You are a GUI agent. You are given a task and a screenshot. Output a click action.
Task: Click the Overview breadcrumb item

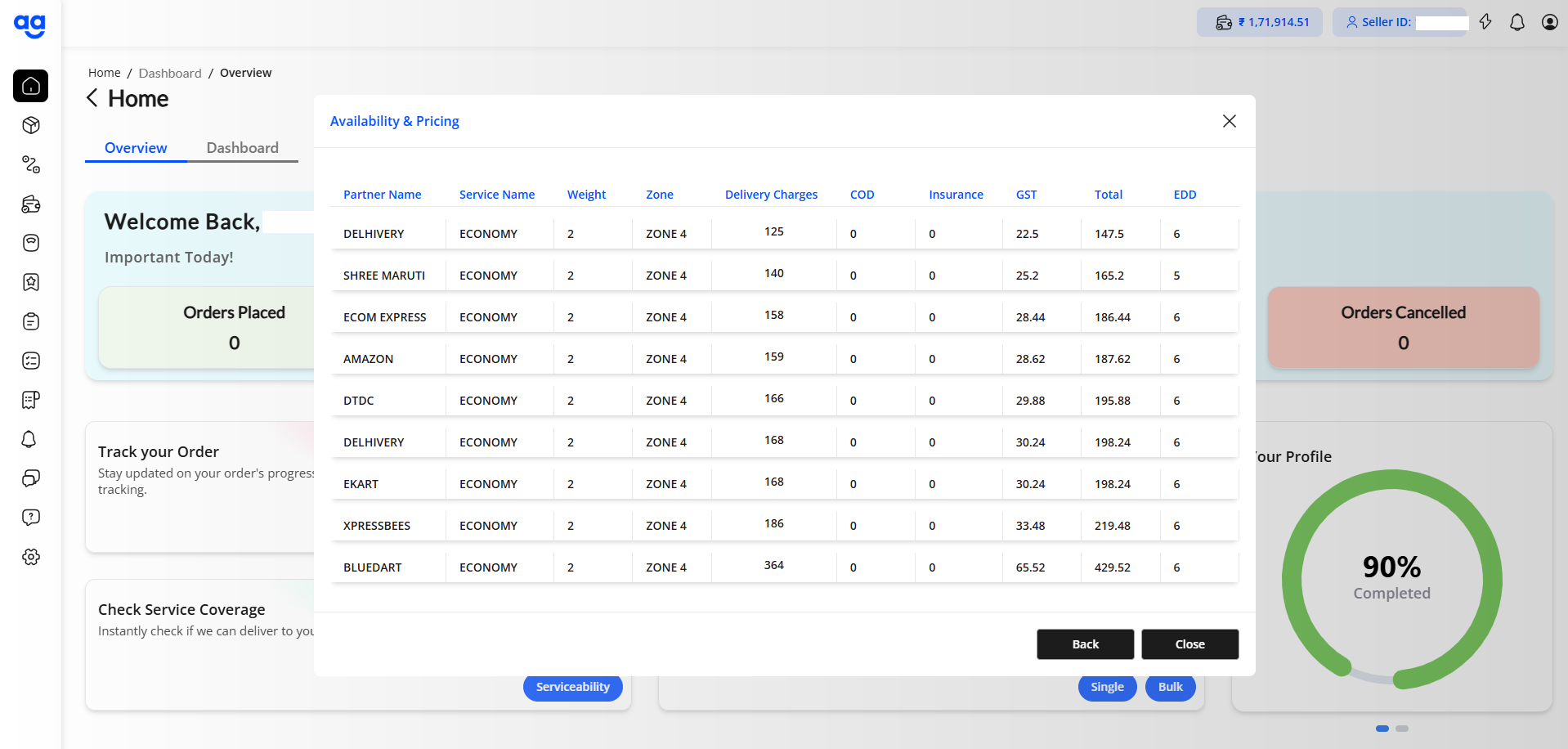[245, 73]
